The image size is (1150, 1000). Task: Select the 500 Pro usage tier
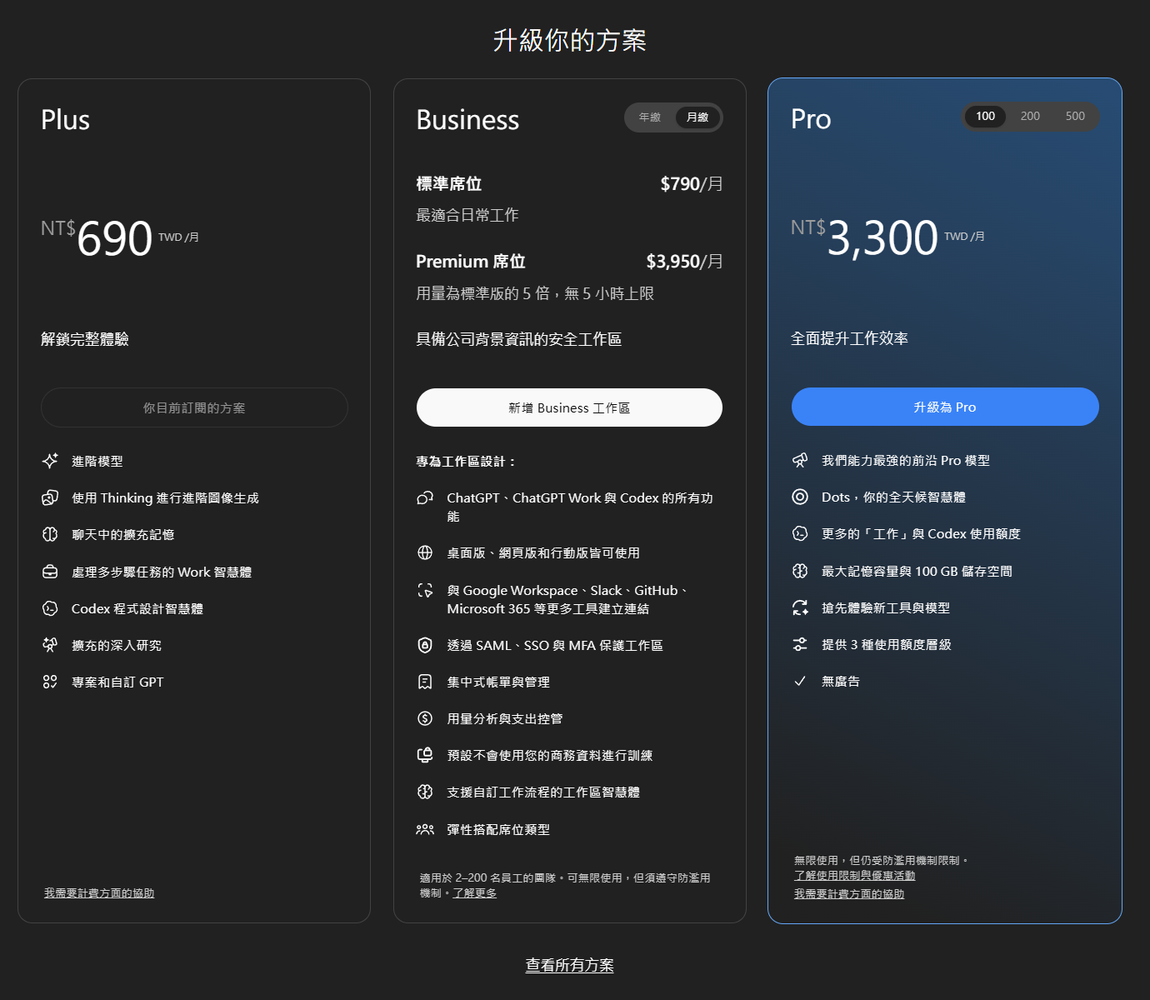click(x=1075, y=116)
